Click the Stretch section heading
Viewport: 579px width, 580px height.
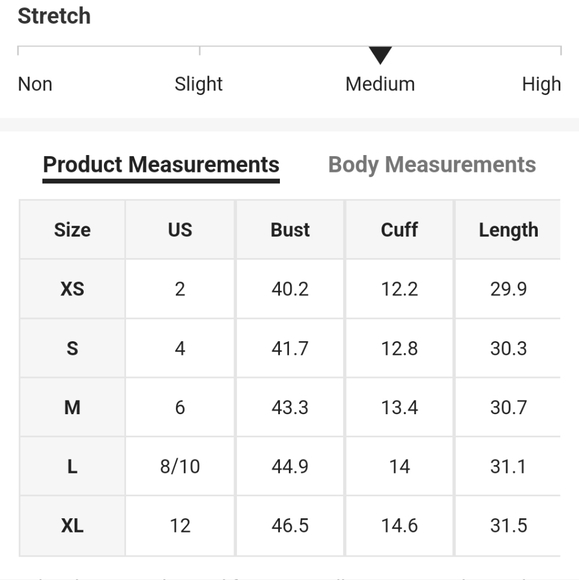point(54,16)
